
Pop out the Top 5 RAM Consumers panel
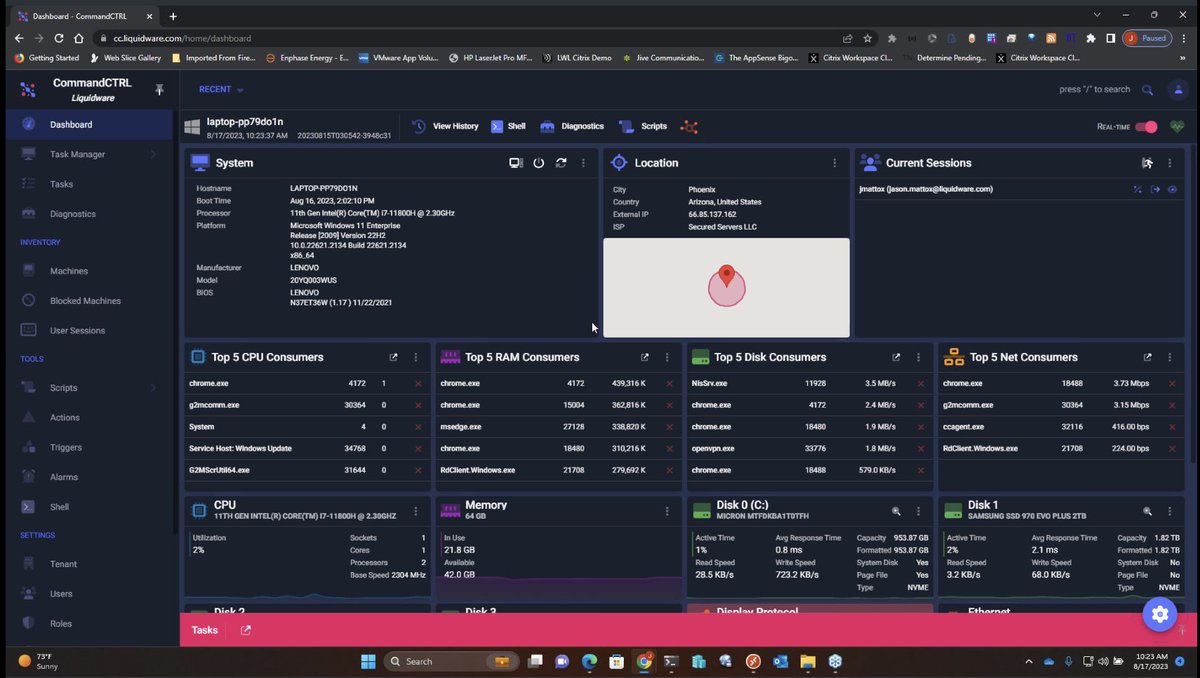(644, 357)
